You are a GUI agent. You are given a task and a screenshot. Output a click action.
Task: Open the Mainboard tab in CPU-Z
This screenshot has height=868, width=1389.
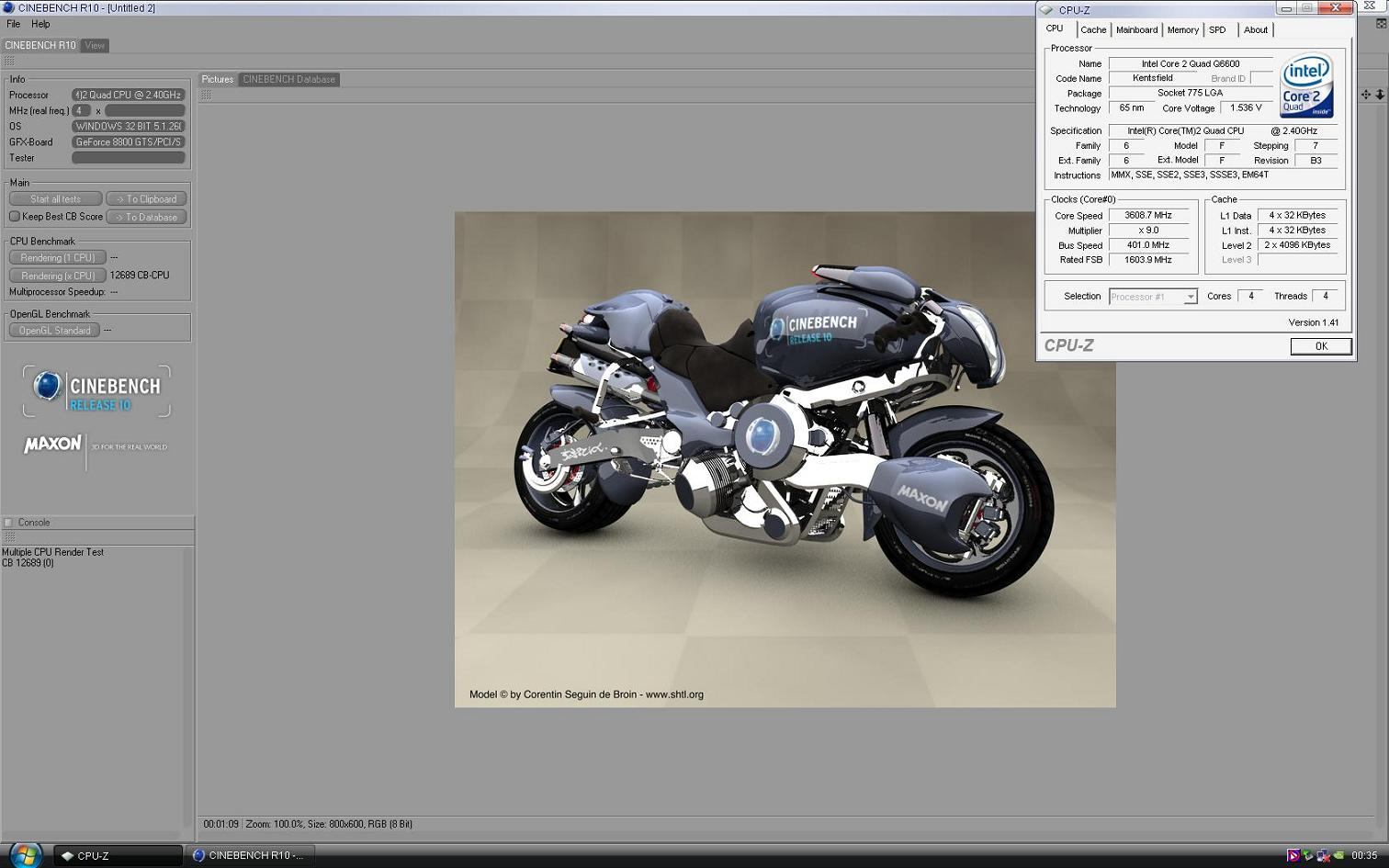1136,29
